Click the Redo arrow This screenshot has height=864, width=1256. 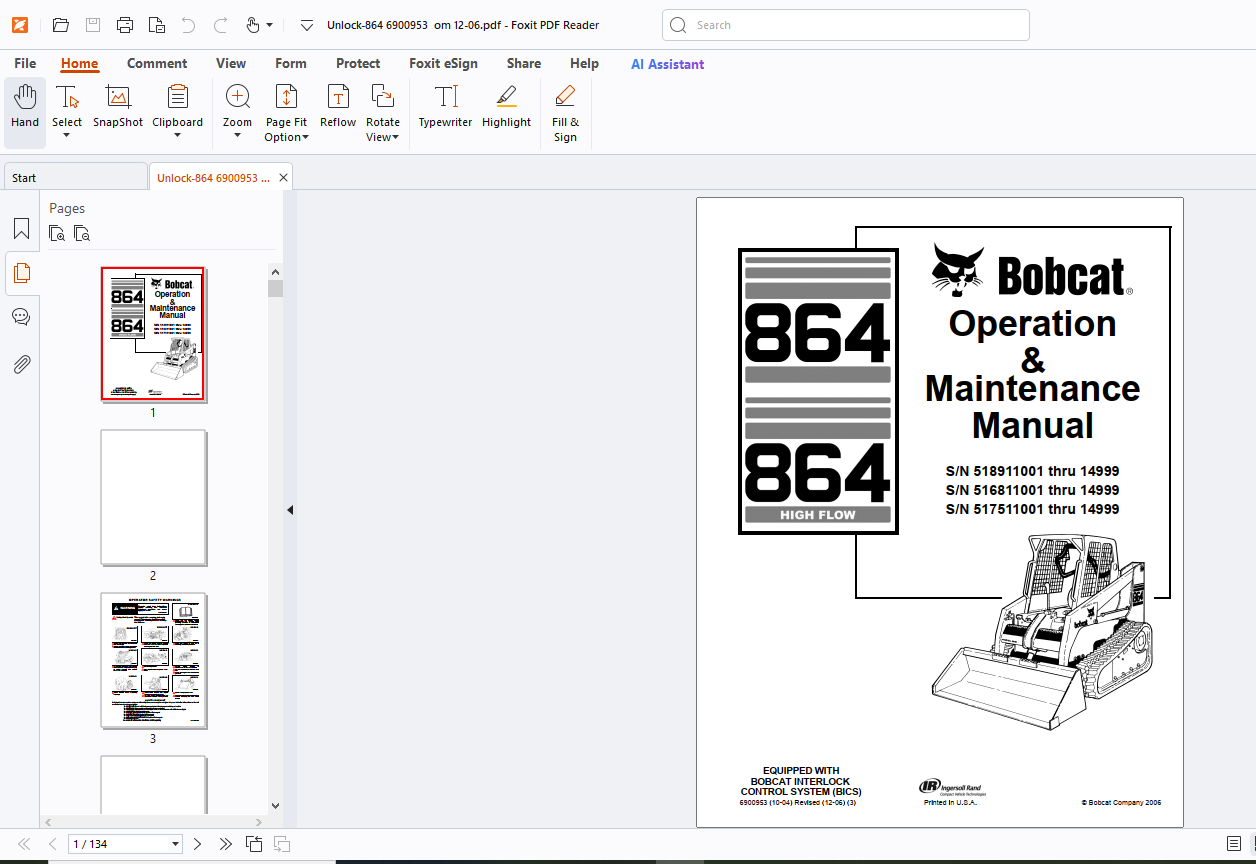[x=220, y=25]
